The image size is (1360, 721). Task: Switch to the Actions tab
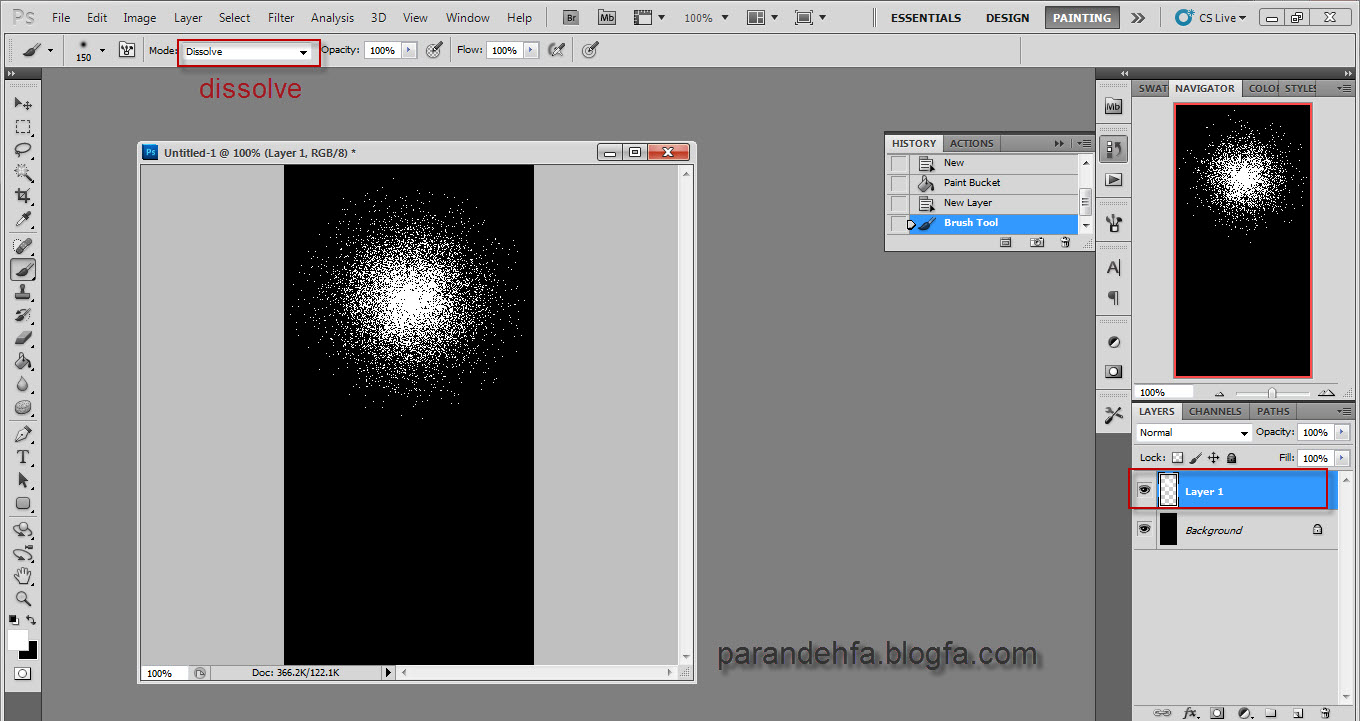tap(971, 143)
